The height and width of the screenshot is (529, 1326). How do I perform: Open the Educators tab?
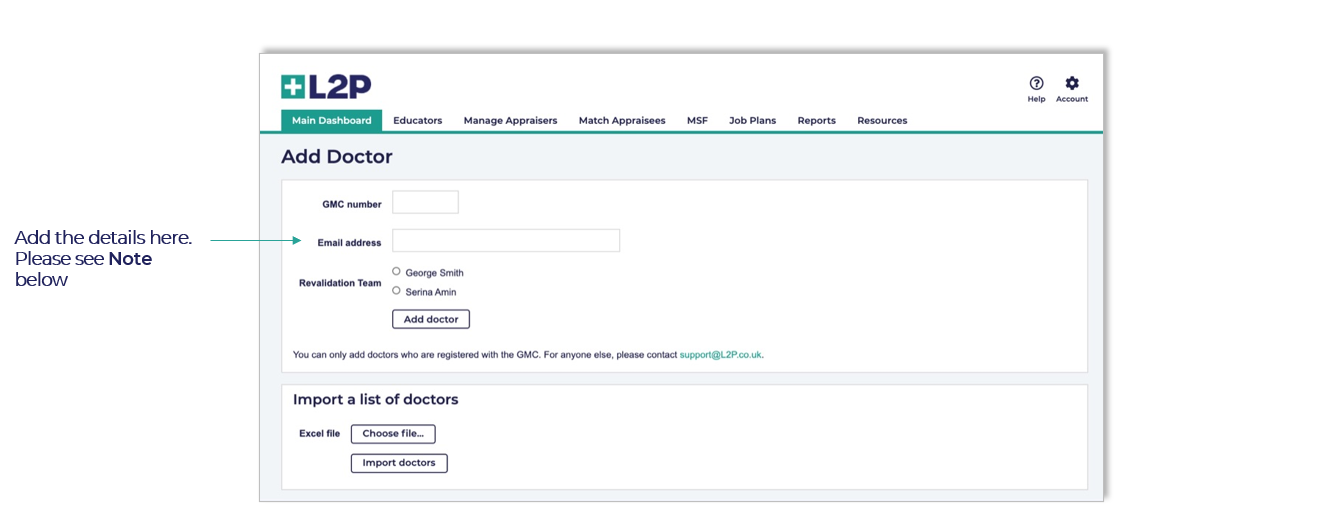417,121
